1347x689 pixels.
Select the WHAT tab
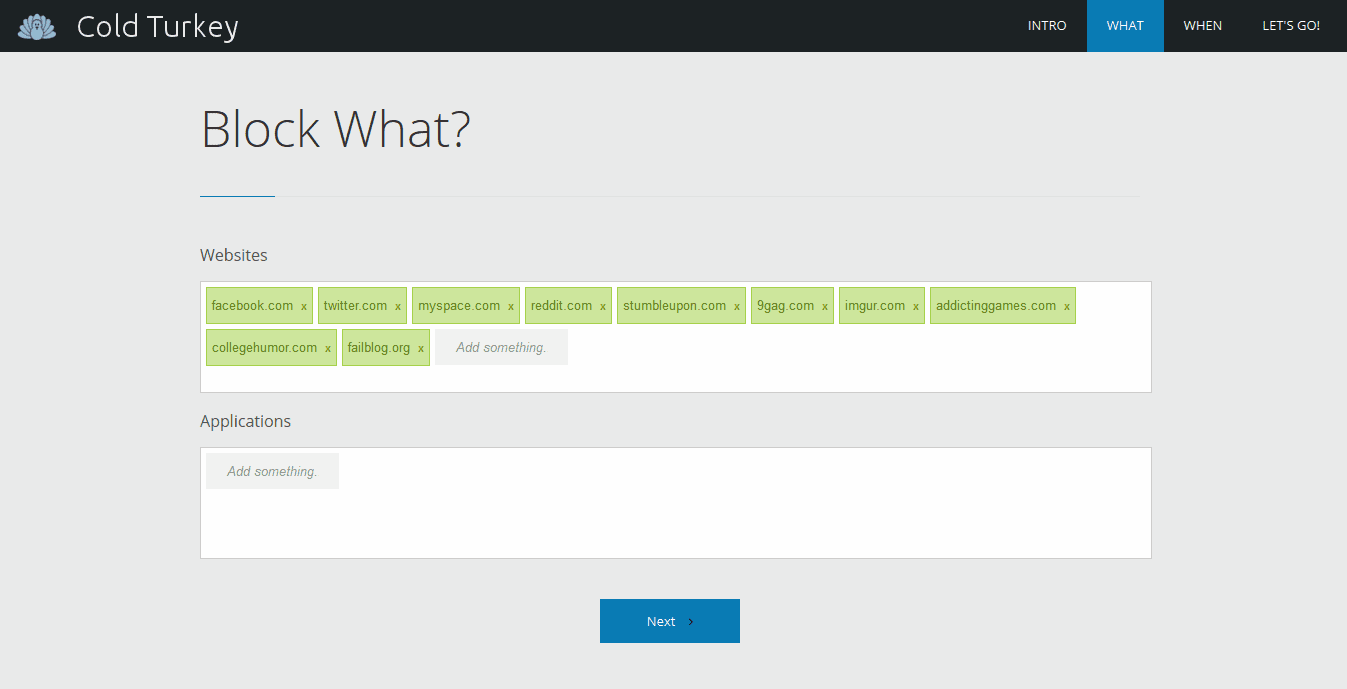click(x=1125, y=26)
